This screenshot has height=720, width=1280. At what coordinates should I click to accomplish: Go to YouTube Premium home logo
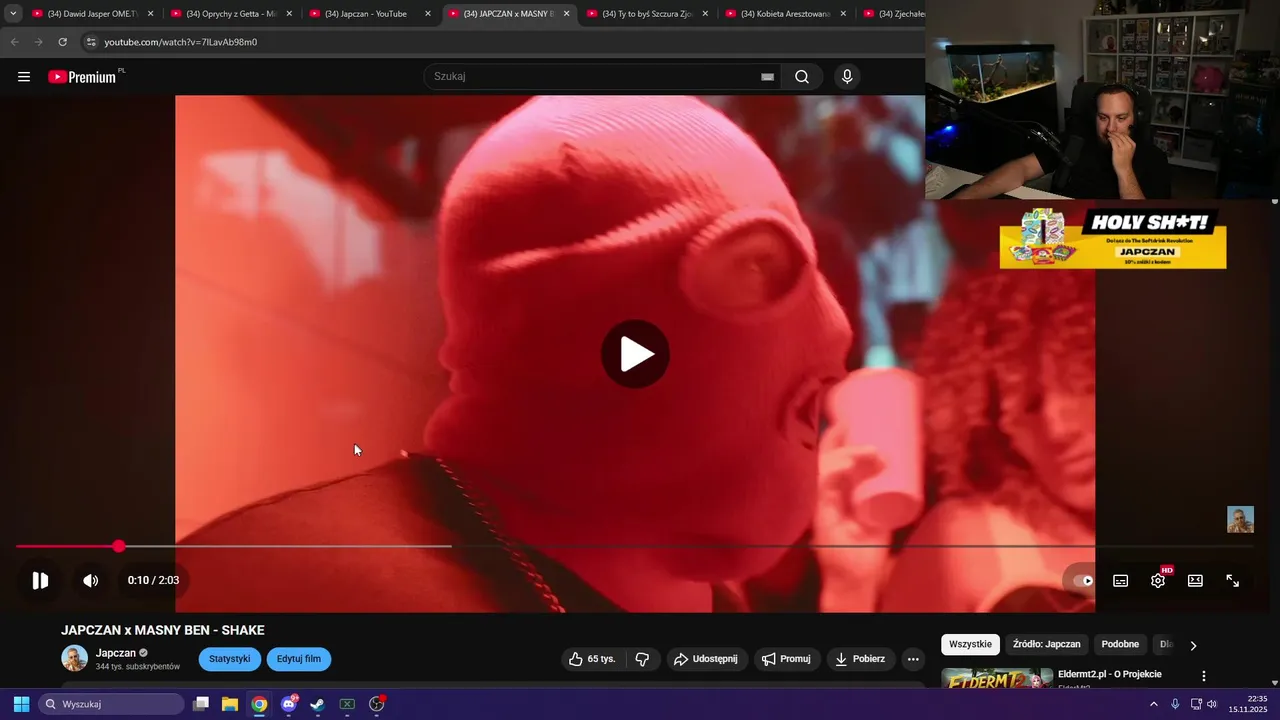[x=84, y=77]
